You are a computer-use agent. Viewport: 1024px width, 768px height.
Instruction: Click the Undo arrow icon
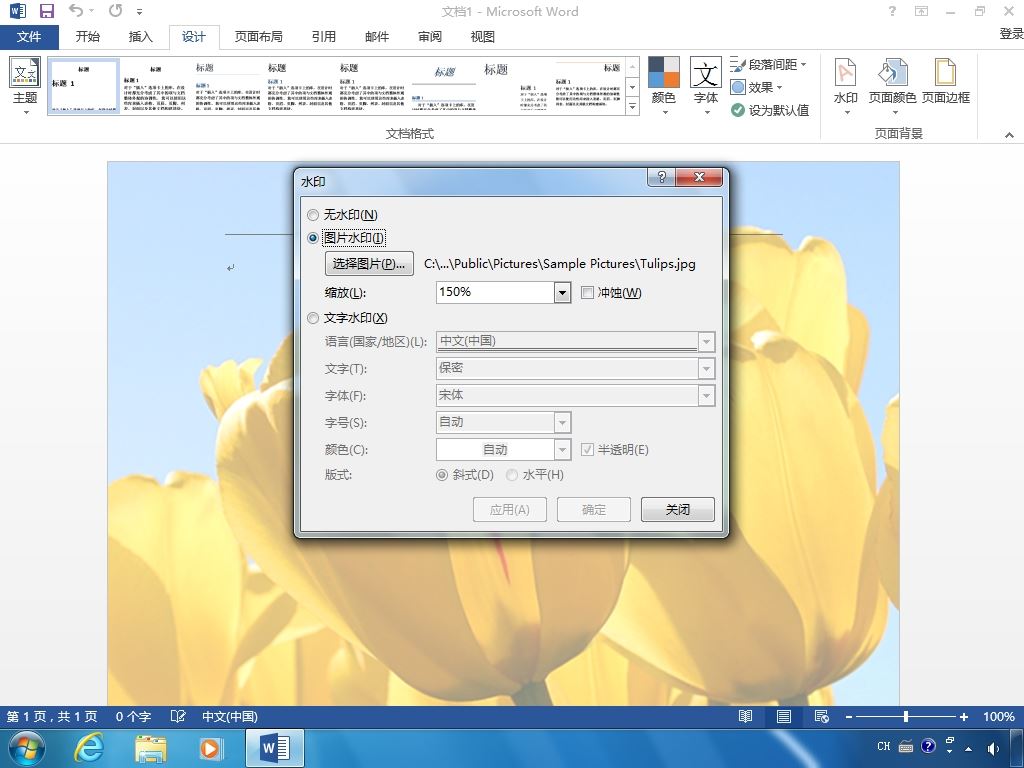[77, 10]
